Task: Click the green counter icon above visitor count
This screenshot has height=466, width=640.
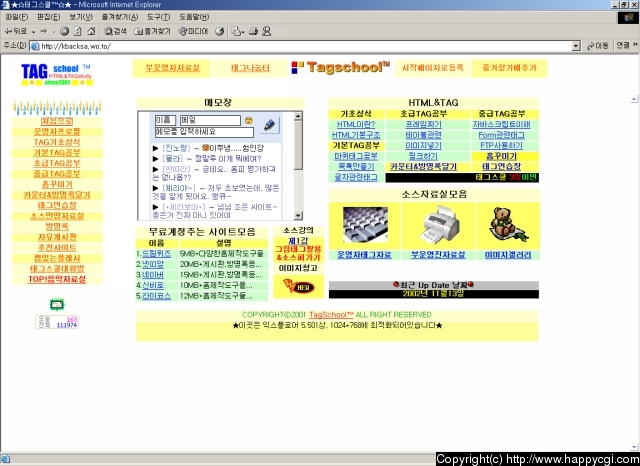Action: [x=57, y=304]
